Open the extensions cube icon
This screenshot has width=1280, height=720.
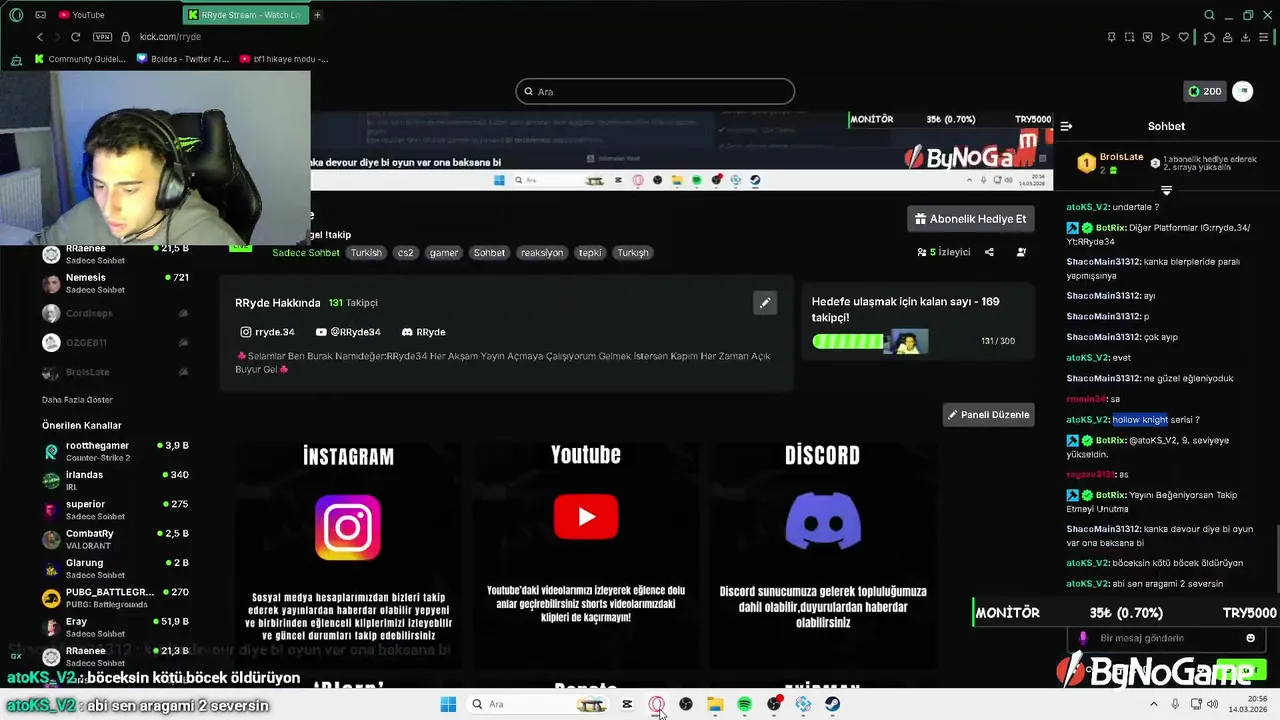pyautogui.click(x=1209, y=37)
